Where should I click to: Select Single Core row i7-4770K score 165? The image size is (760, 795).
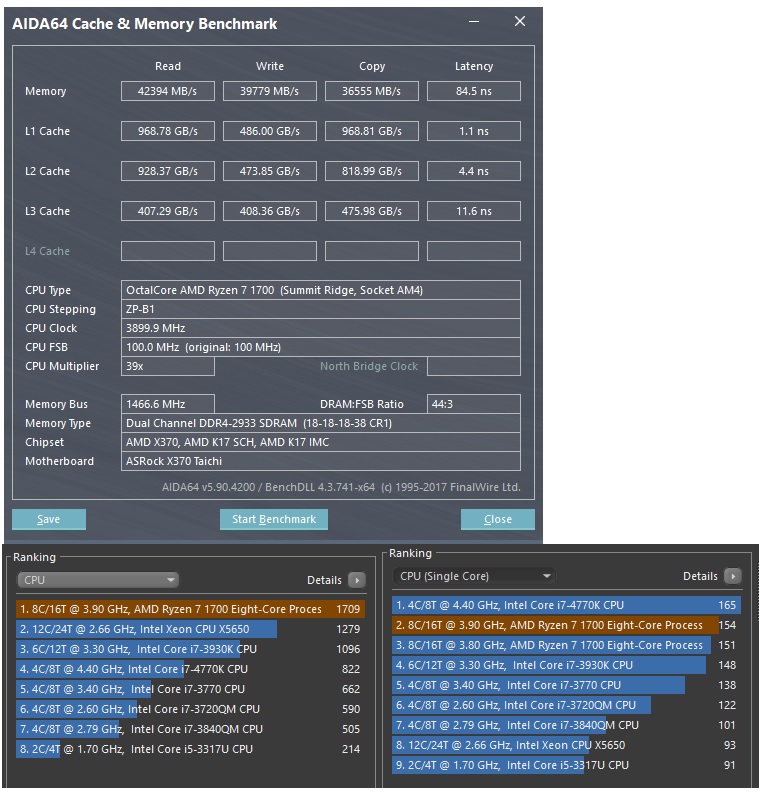[566, 605]
